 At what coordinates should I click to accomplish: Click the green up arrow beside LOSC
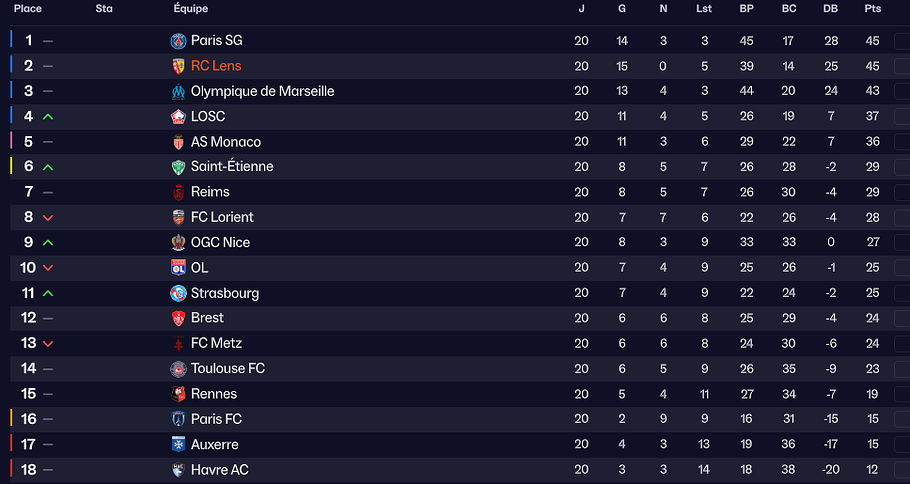(x=48, y=117)
